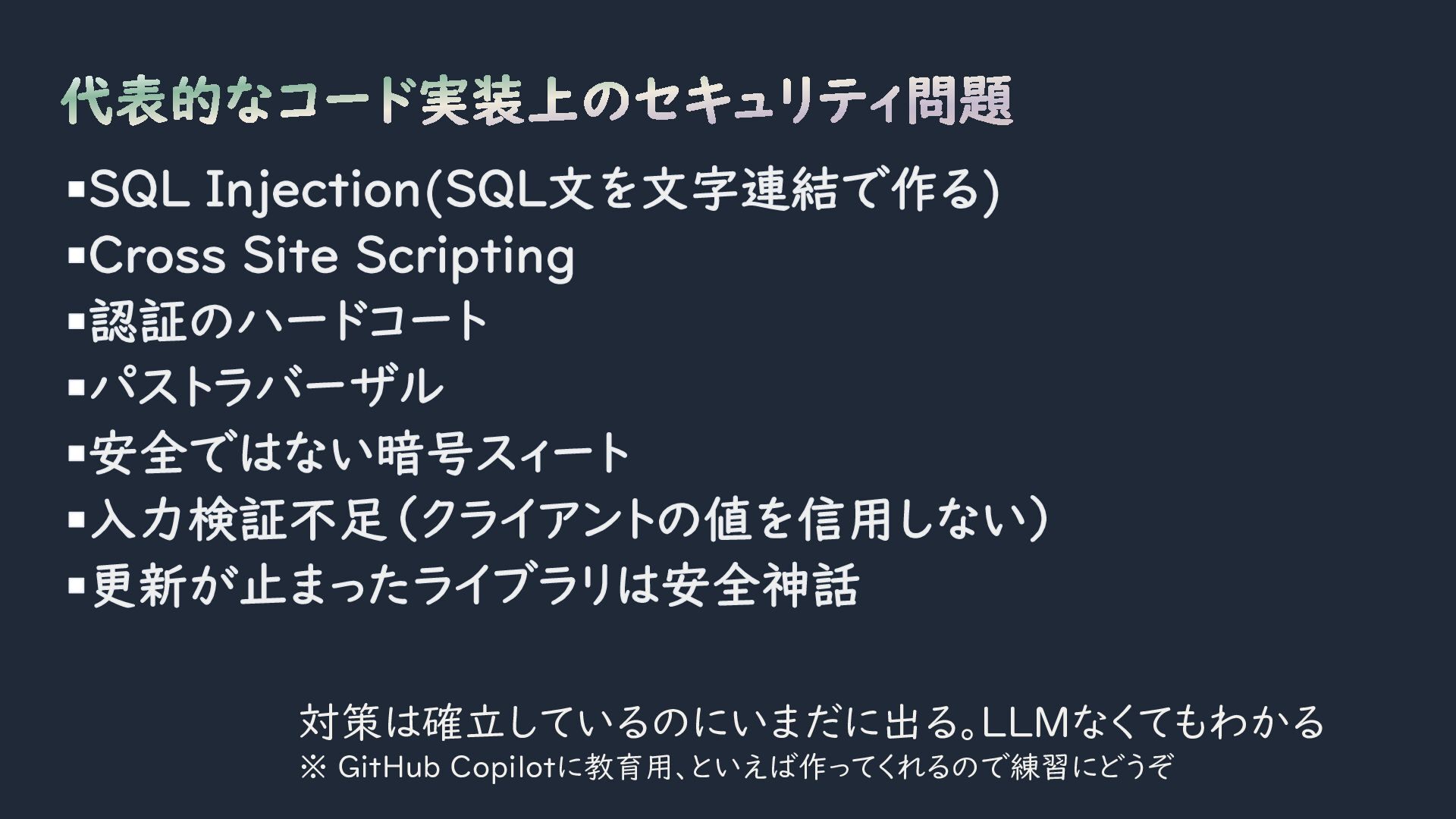
Task: Click the bullet square before 入力検証不足
Action: [75, 519]
